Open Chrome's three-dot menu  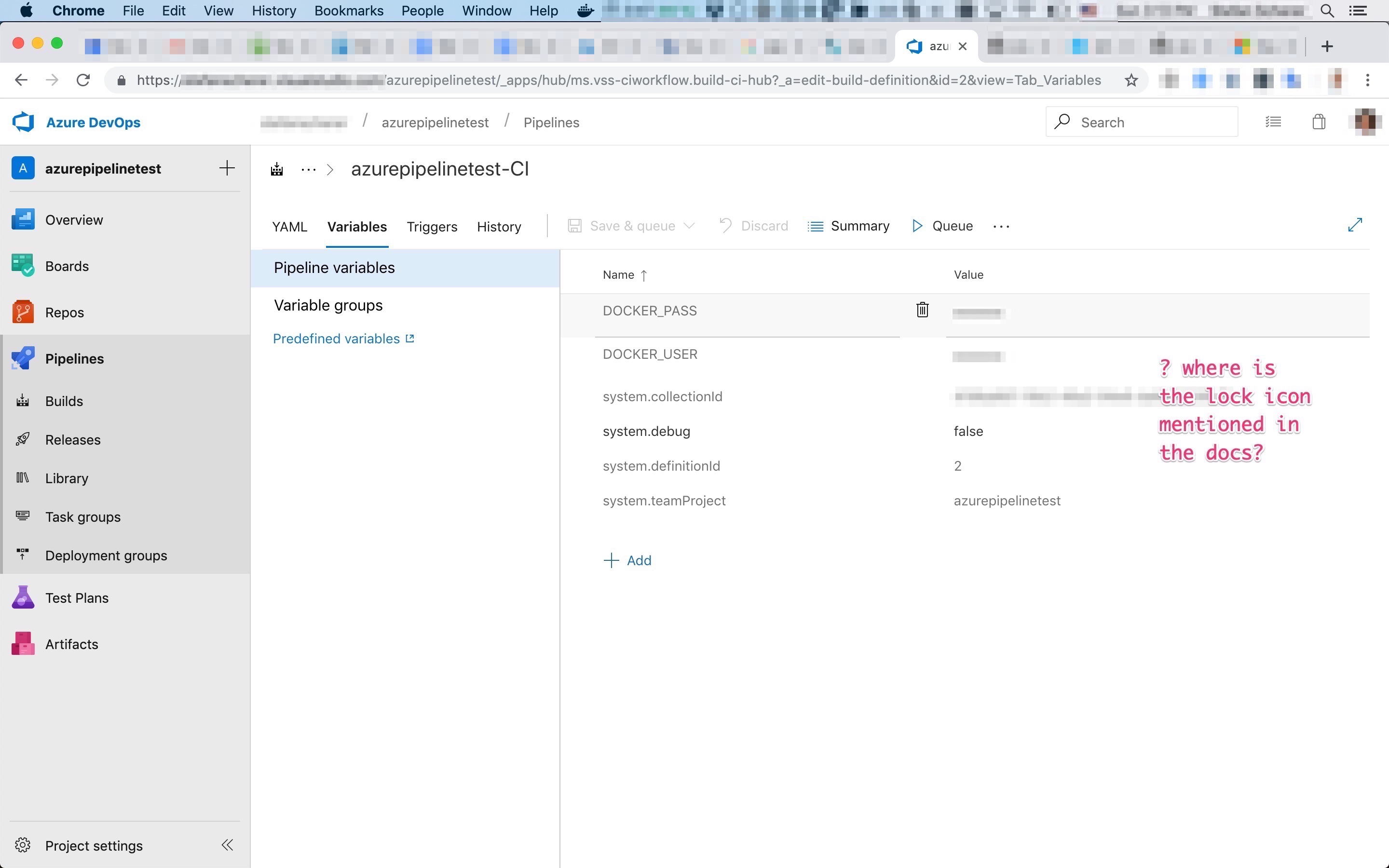tap(1368, 81)
